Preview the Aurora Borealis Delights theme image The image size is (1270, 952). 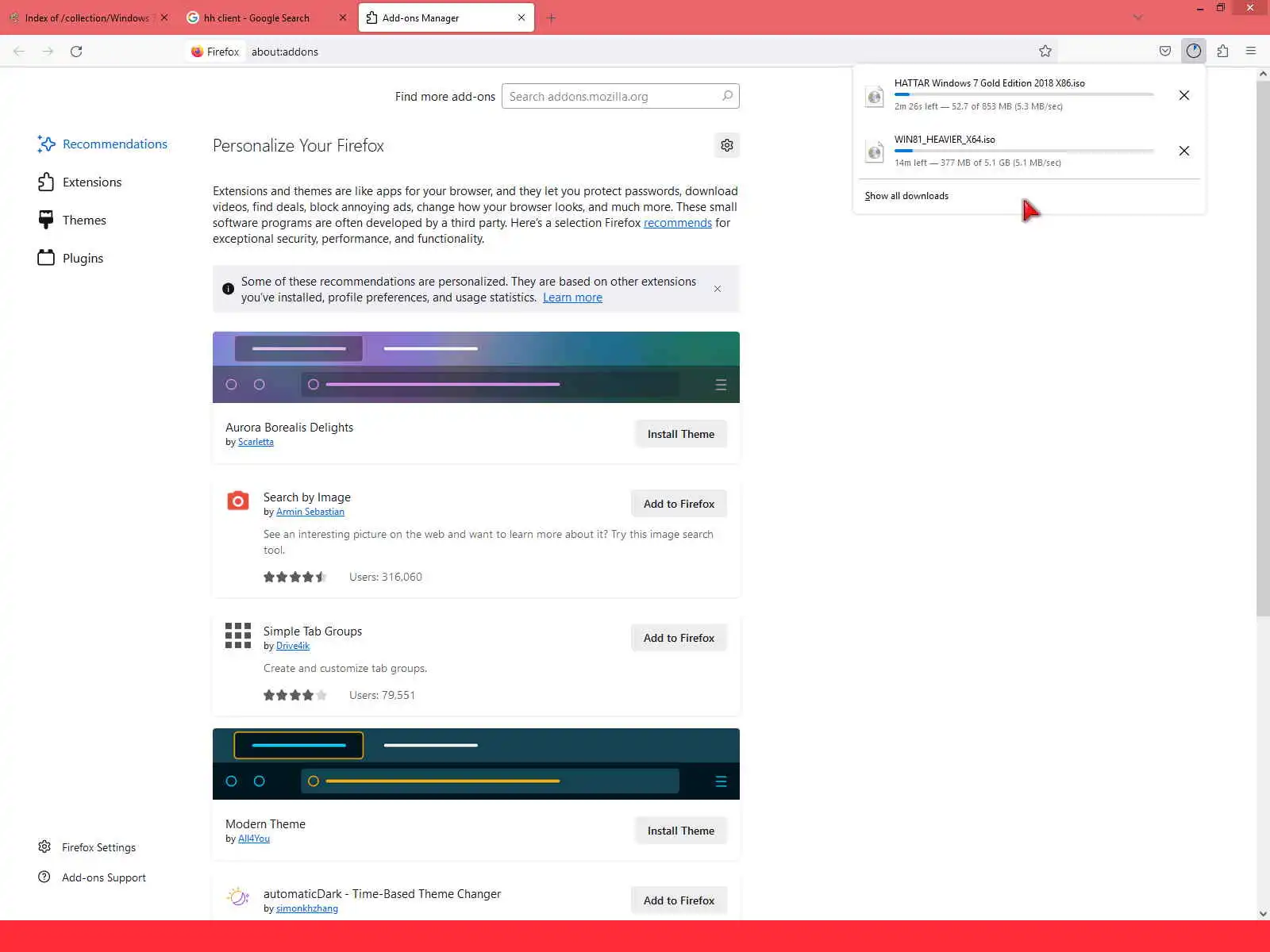476,367
